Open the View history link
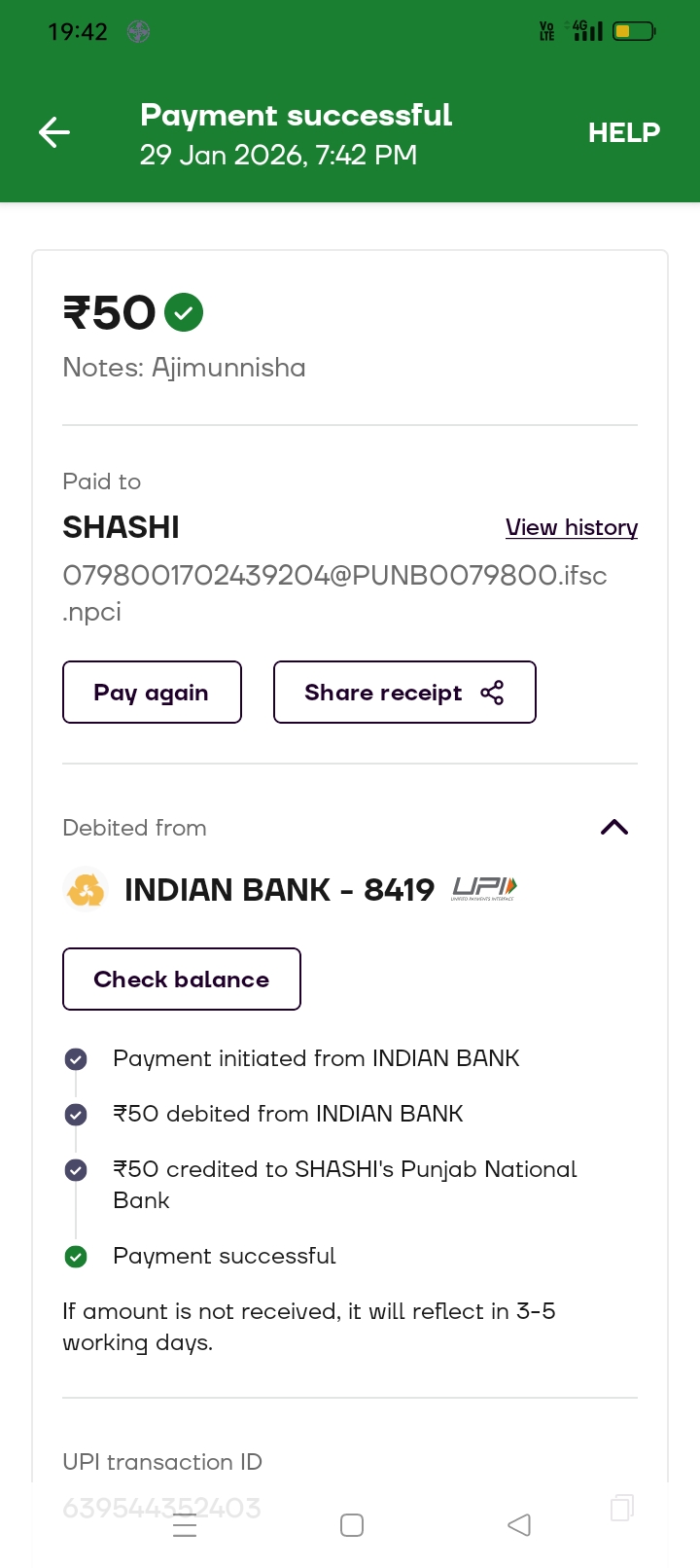This screenshot has width=700, height=1568. coord(572,527)
